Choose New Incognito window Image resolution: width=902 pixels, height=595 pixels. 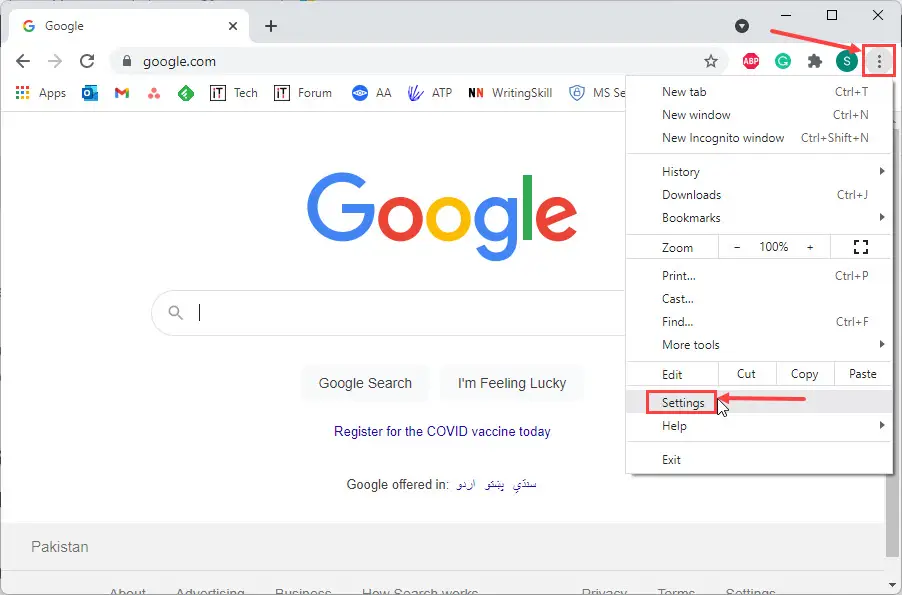[x=759, y=138]
